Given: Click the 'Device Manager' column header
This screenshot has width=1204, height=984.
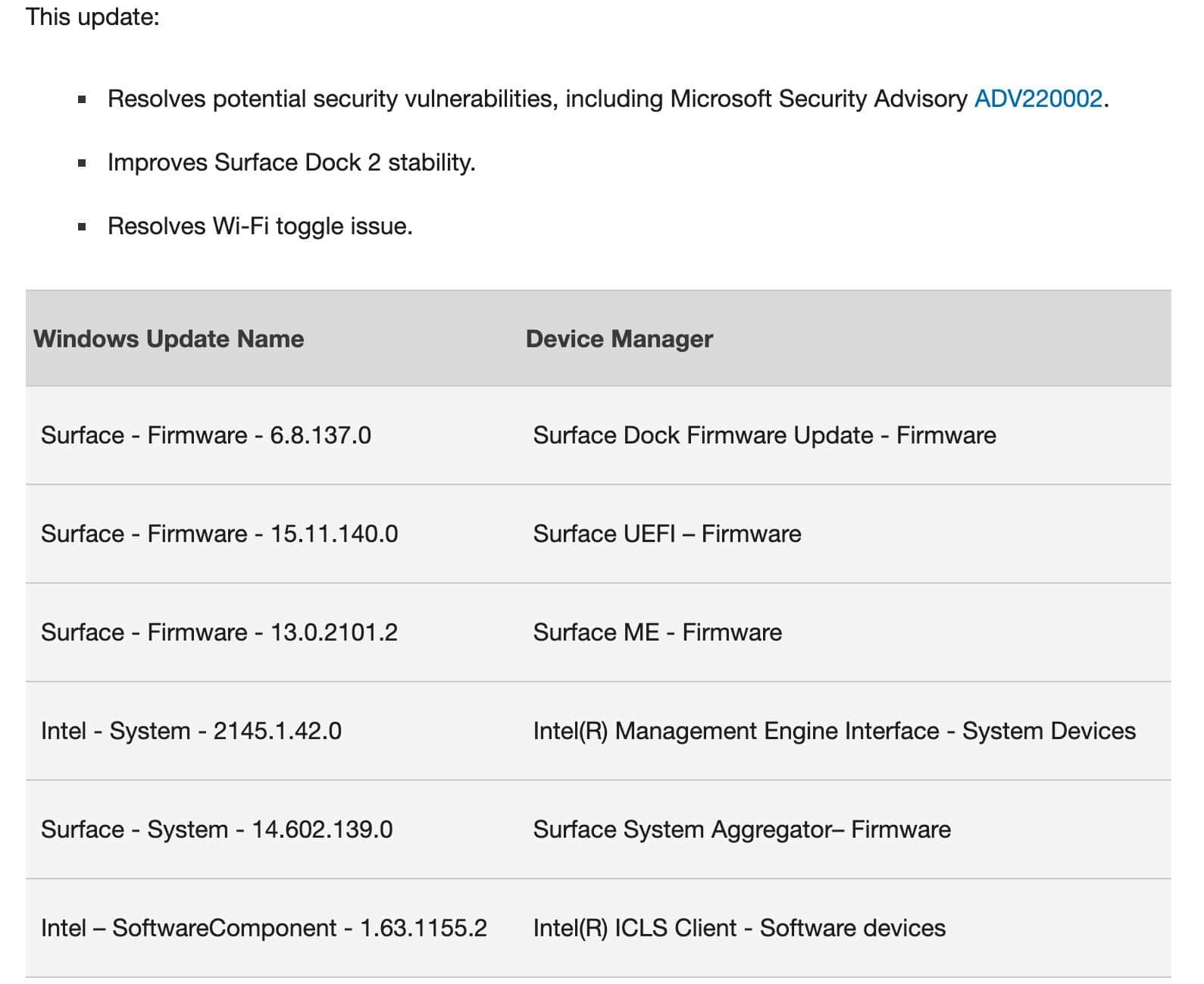Looking at the screenshot, I should pos(619,339).
